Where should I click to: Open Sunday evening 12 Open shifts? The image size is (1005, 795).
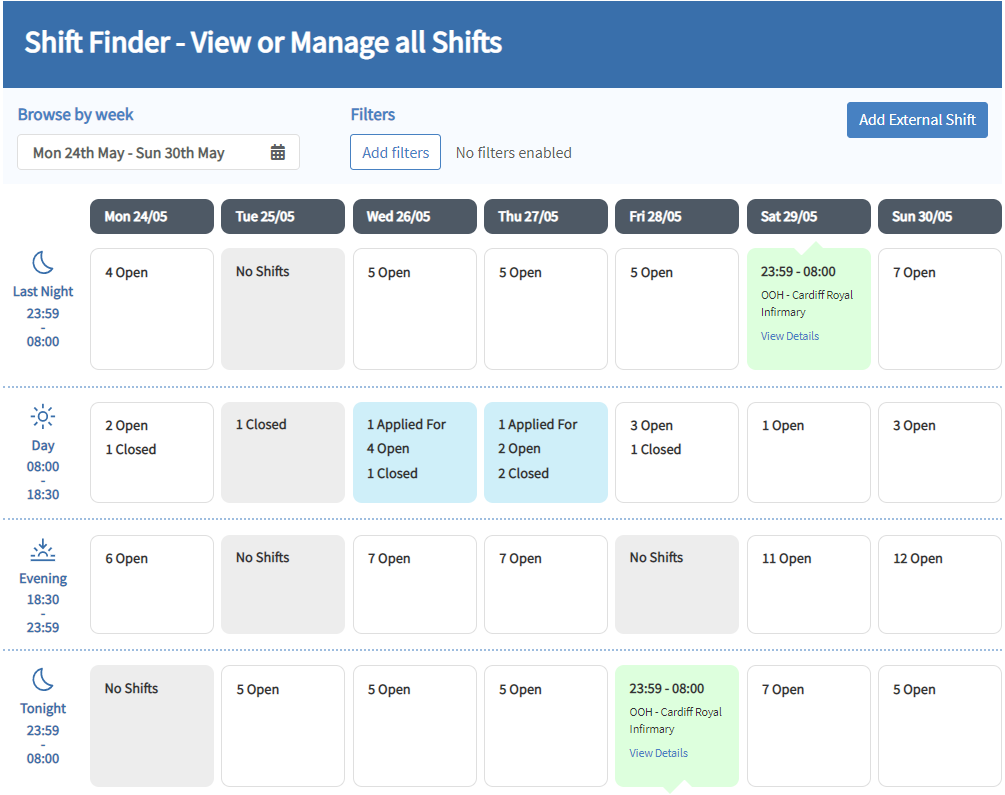click(x=940, y=585)
